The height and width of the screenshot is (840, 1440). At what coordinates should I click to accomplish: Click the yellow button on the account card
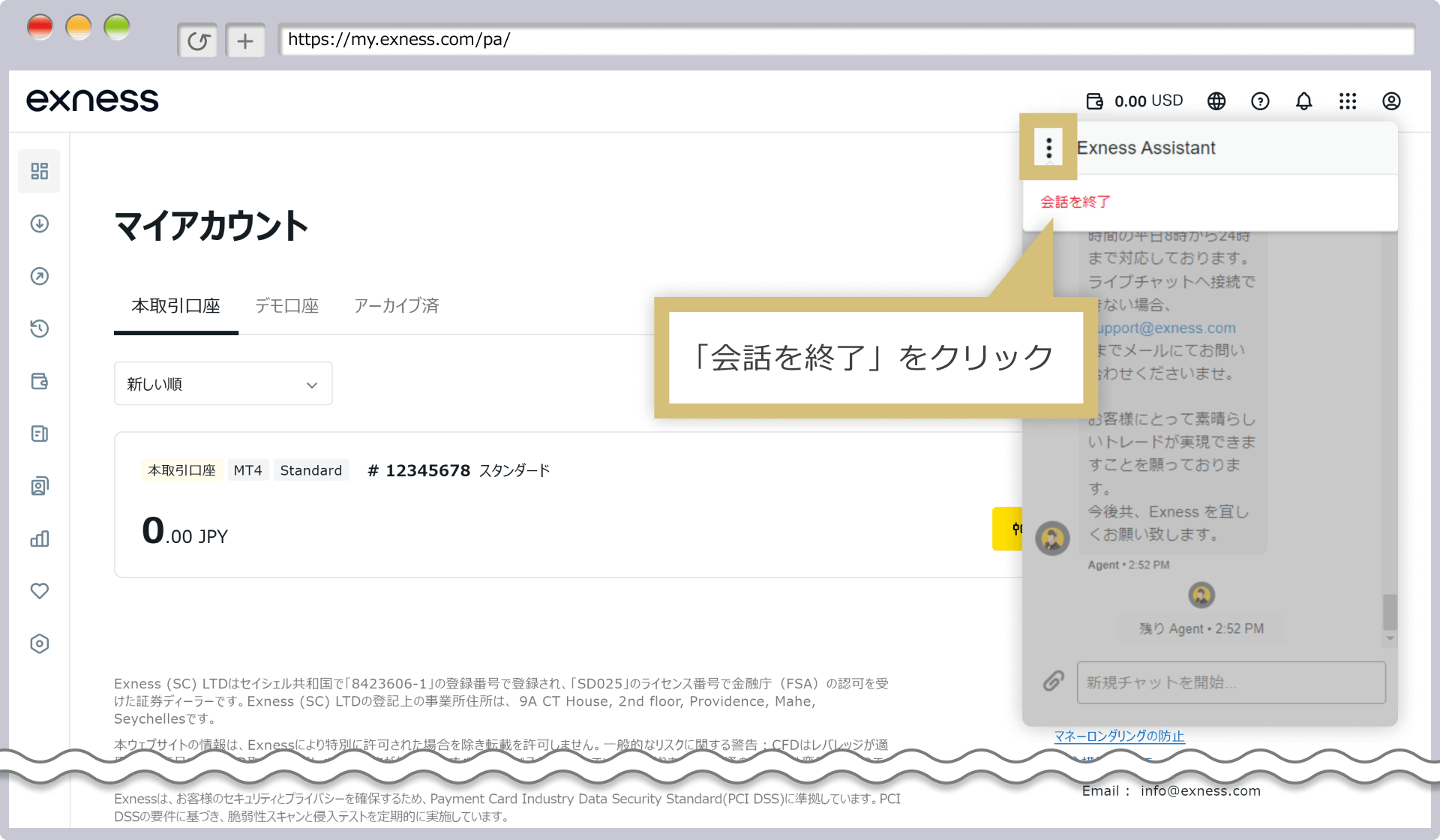(x=1007, y=529)
